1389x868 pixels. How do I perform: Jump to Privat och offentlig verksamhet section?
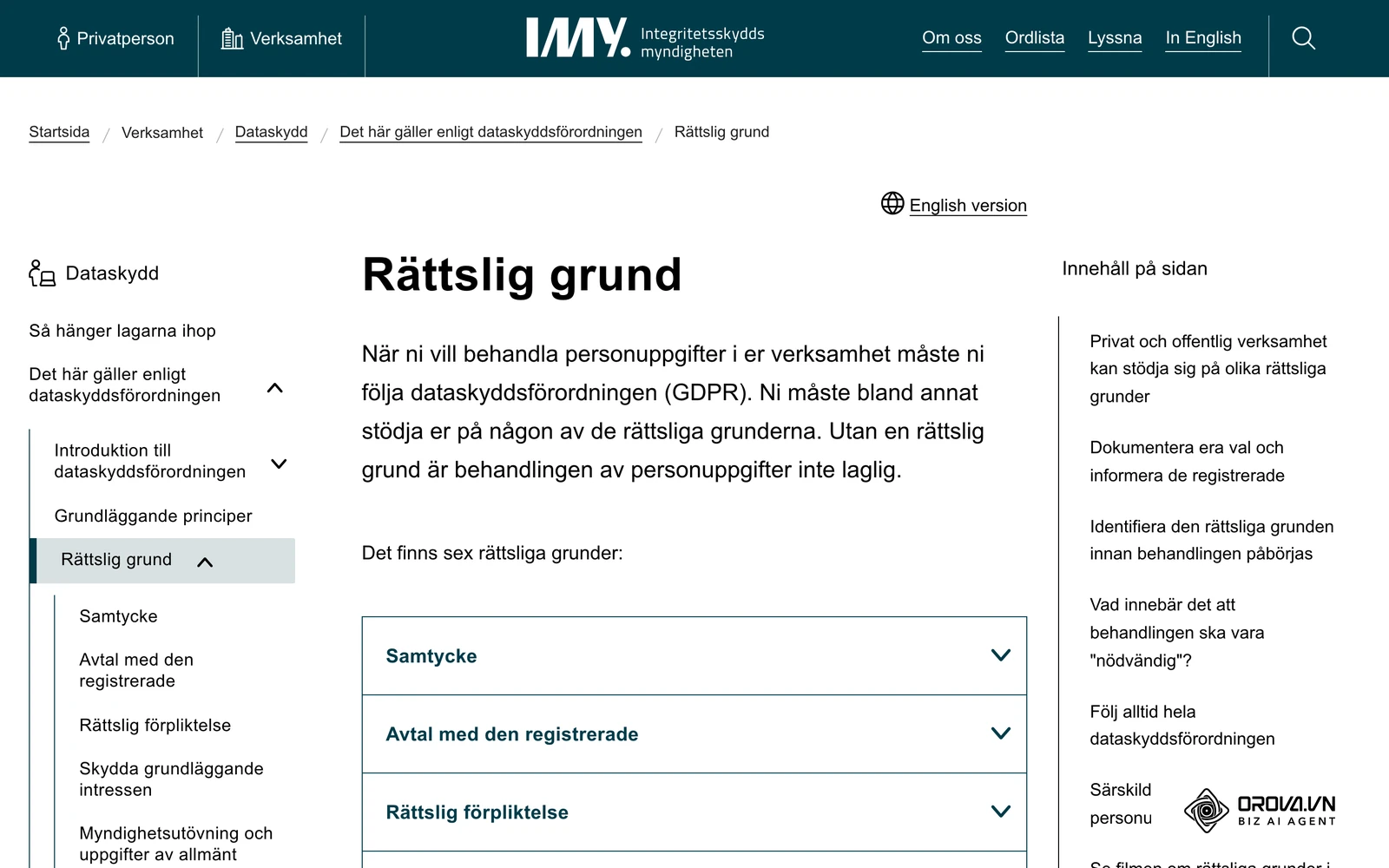[1208, 369]
